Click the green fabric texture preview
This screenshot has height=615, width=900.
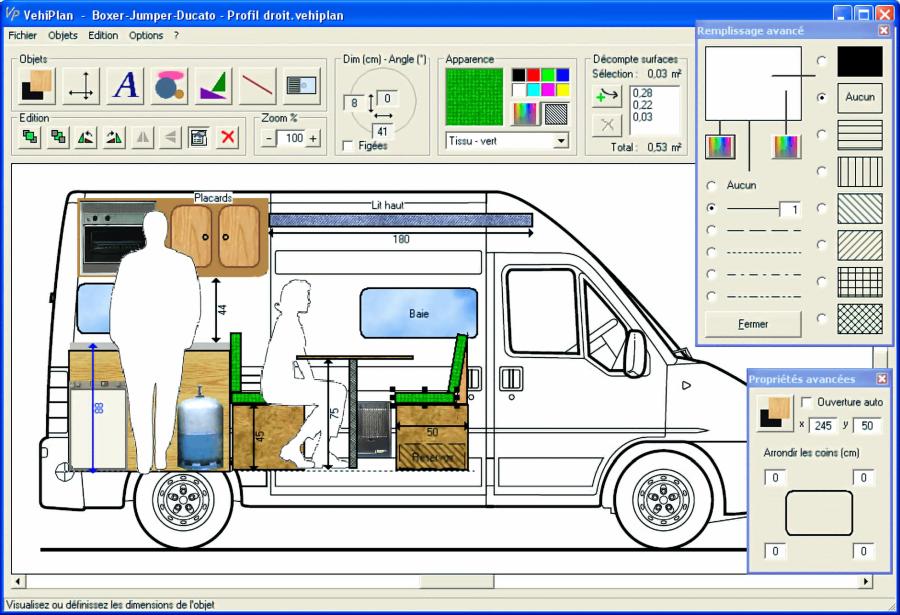click(474, 96)
